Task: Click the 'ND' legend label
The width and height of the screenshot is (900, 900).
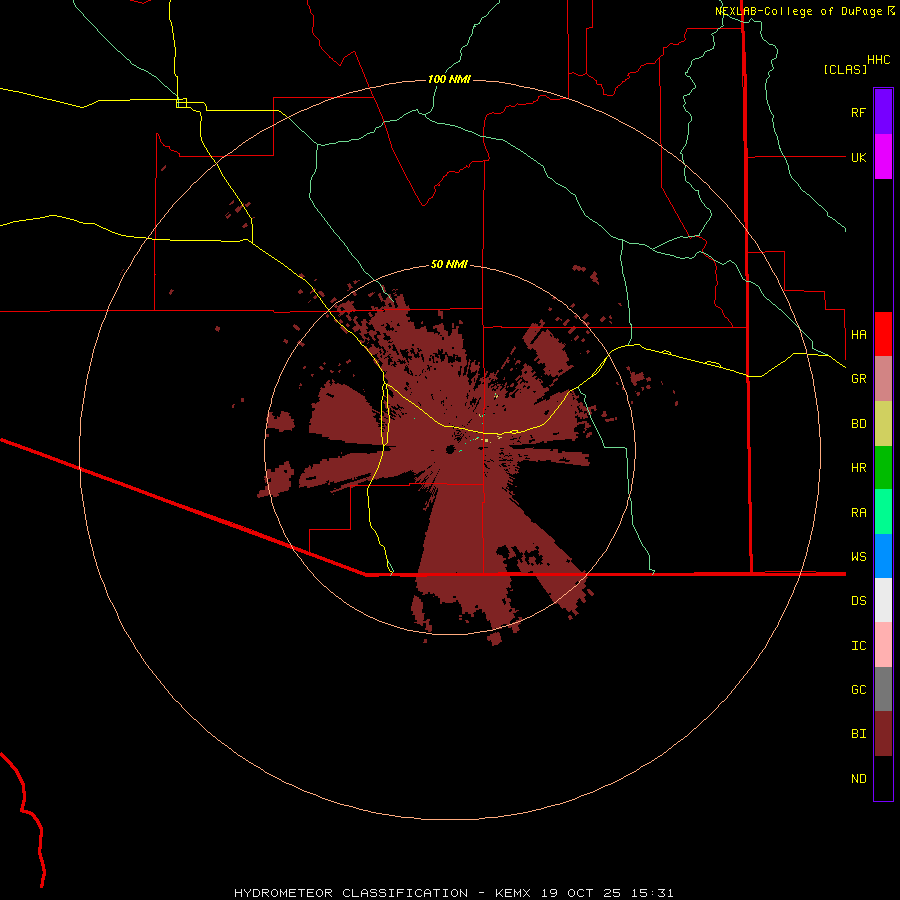Action: click(x=858, y=779)
